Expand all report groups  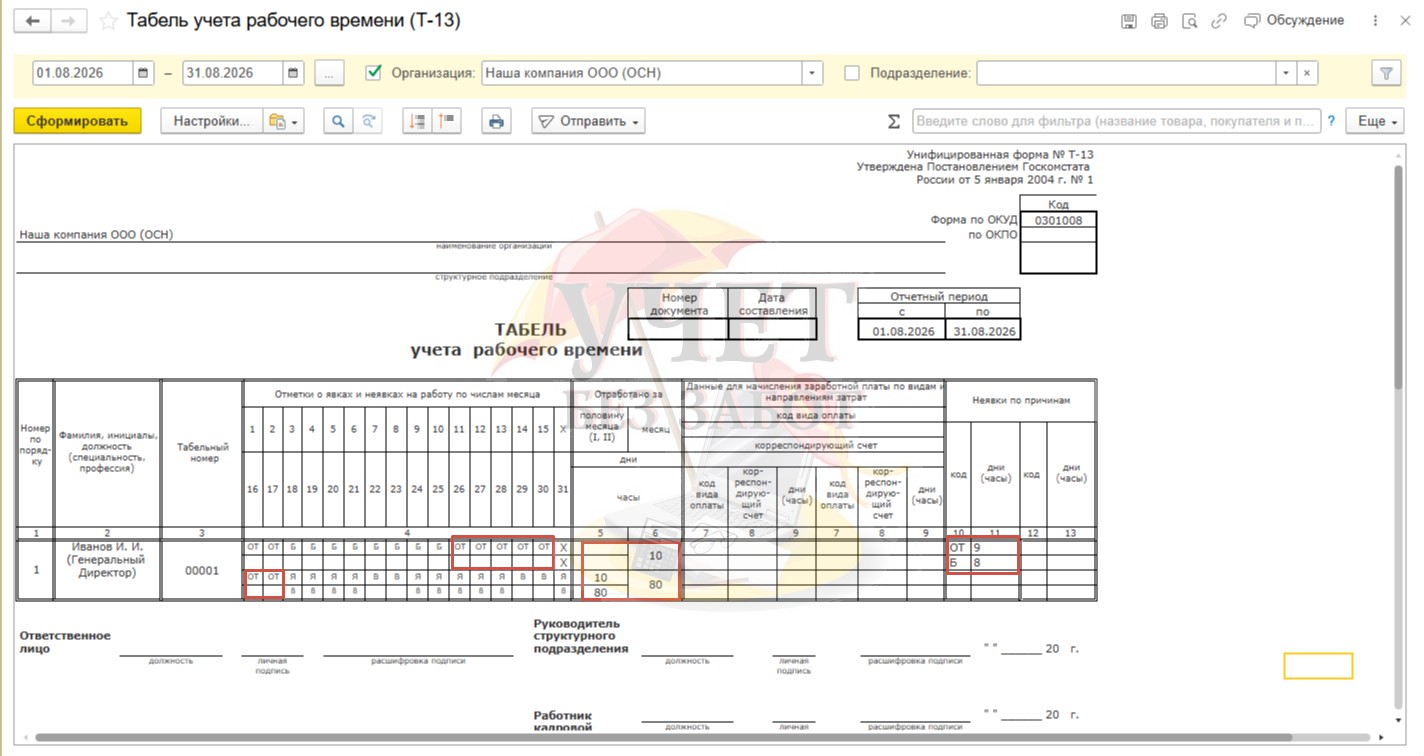coord(446,121)
